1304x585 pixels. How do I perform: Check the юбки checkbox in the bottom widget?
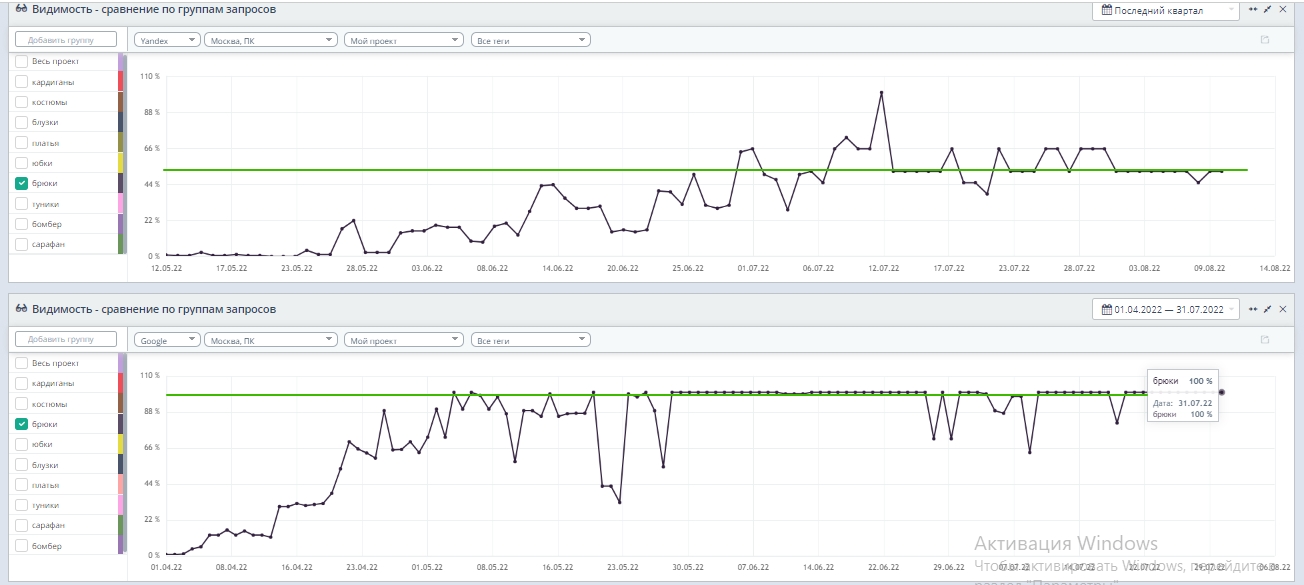pyautogui.click(x=22, y=444)
